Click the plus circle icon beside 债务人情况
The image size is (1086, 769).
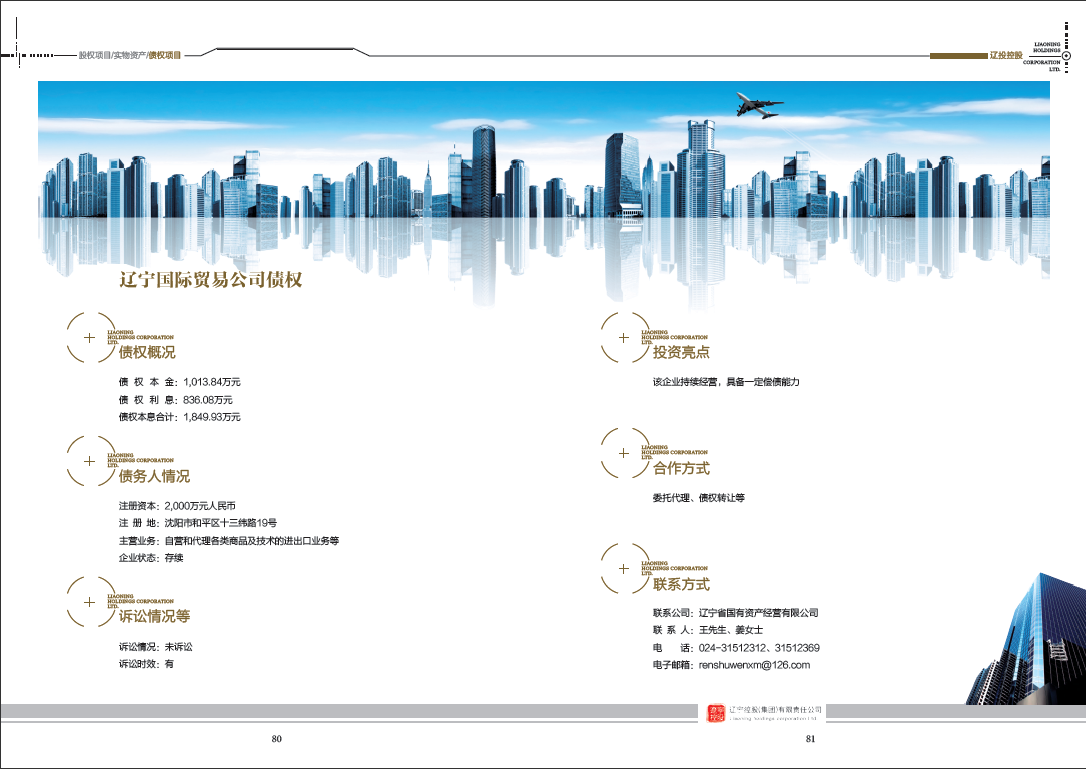[90, 461]
